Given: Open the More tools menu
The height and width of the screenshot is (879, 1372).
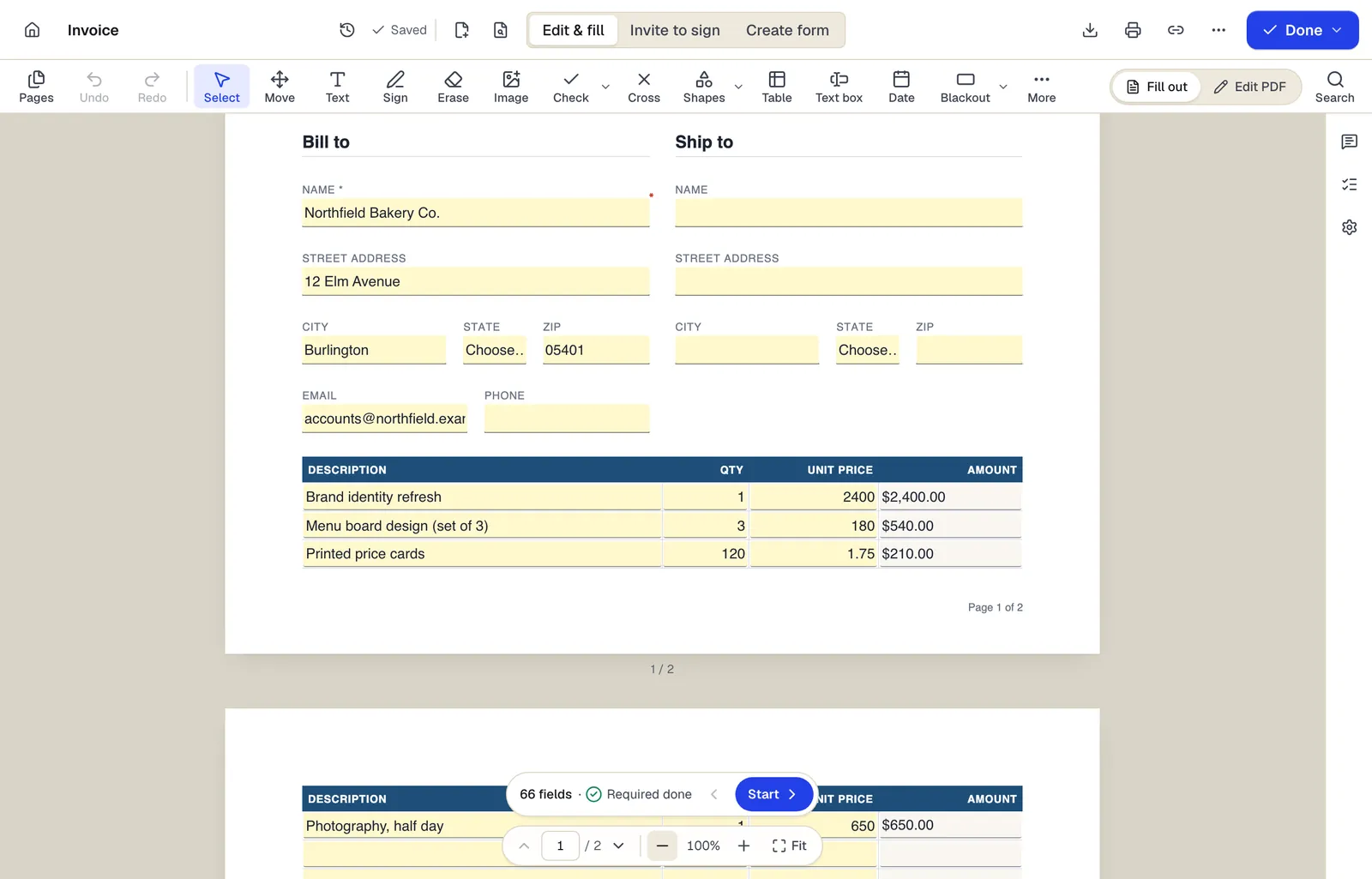Looking at the screenshot, I should [1041, 87].
